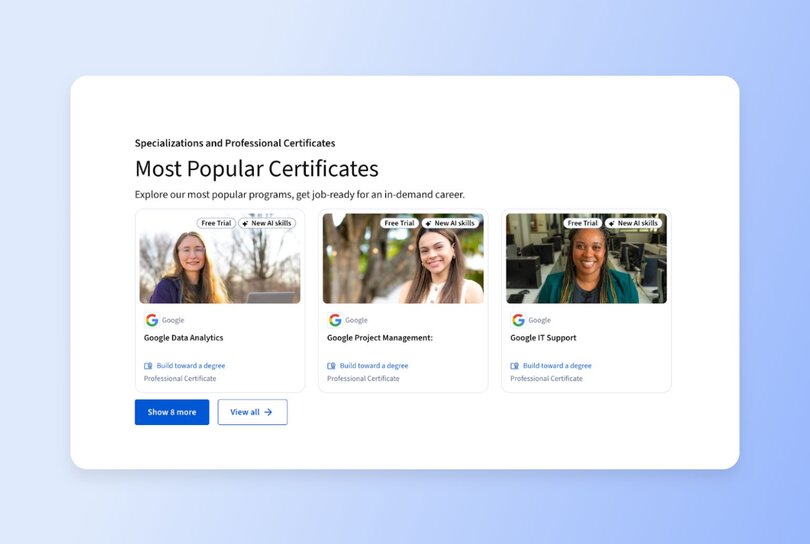Click Professional Certificate text under Project Management
This screenshot has width=810, height=544.
click(363, 379)
